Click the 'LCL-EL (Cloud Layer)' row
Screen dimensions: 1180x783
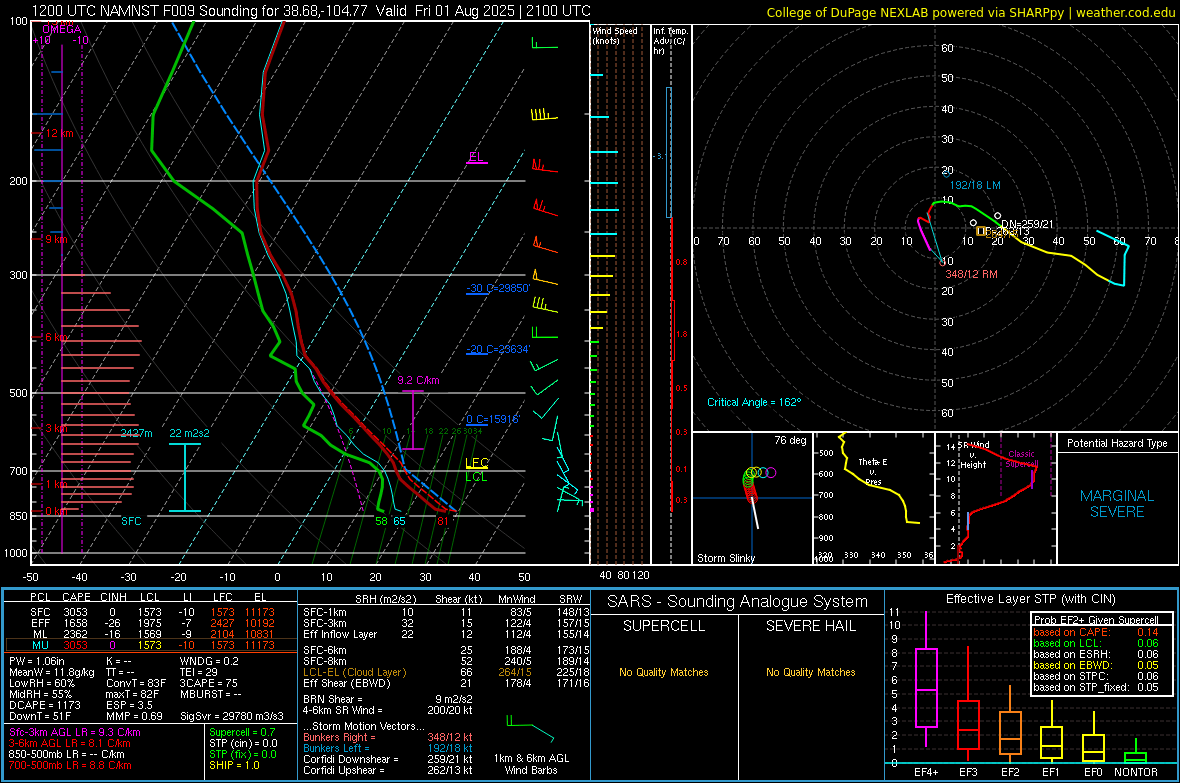446,672
